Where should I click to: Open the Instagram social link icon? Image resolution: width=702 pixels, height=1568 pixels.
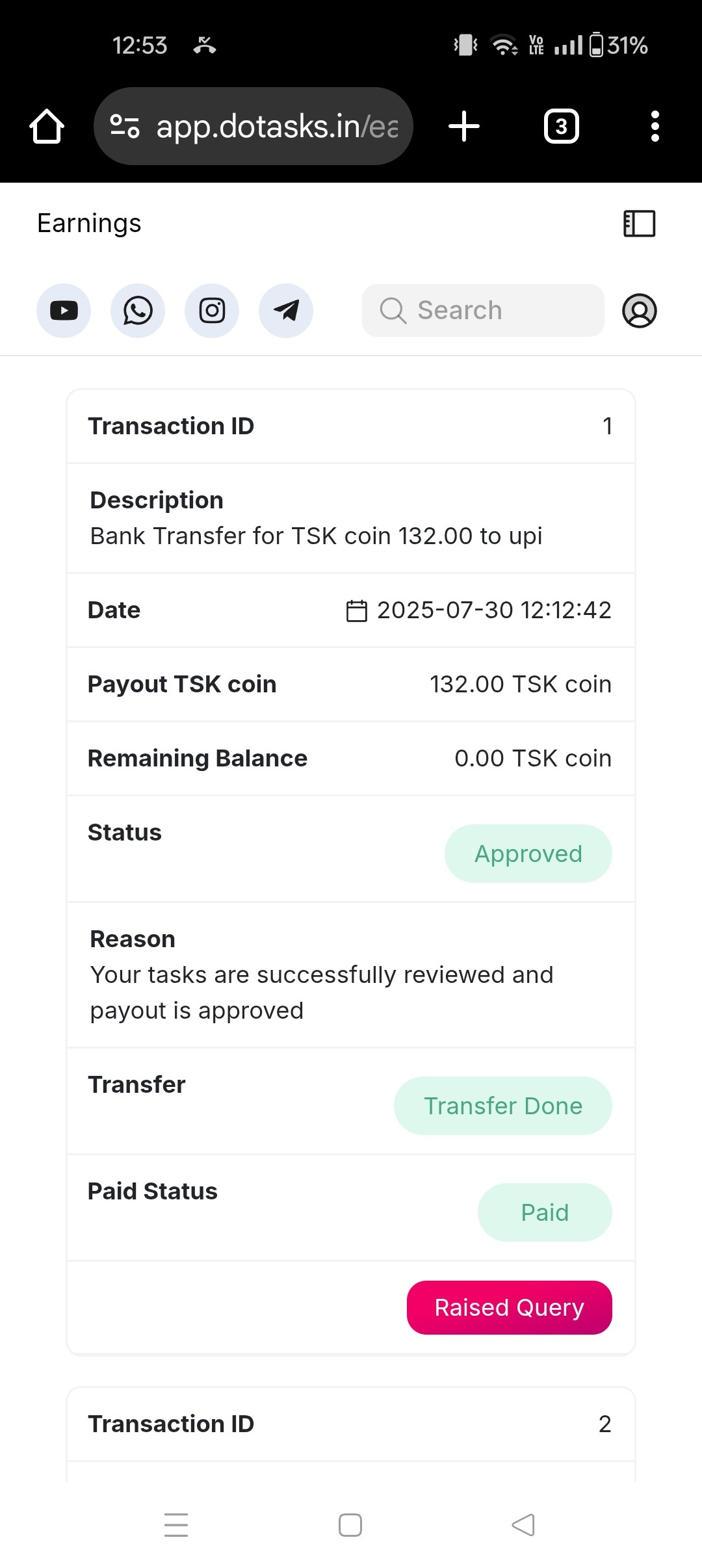(x=212, y=311)
